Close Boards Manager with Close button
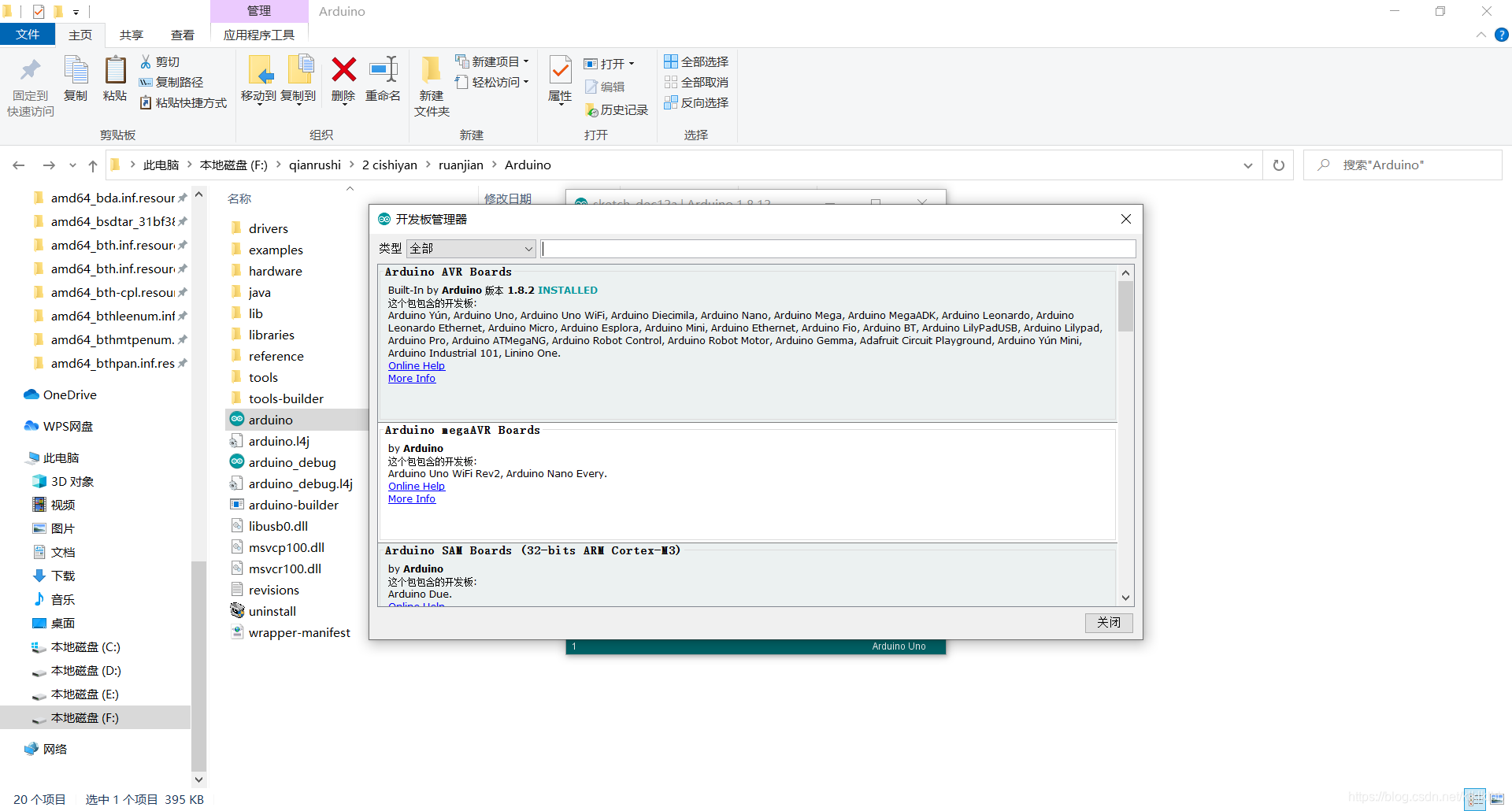 (1109, 623)
